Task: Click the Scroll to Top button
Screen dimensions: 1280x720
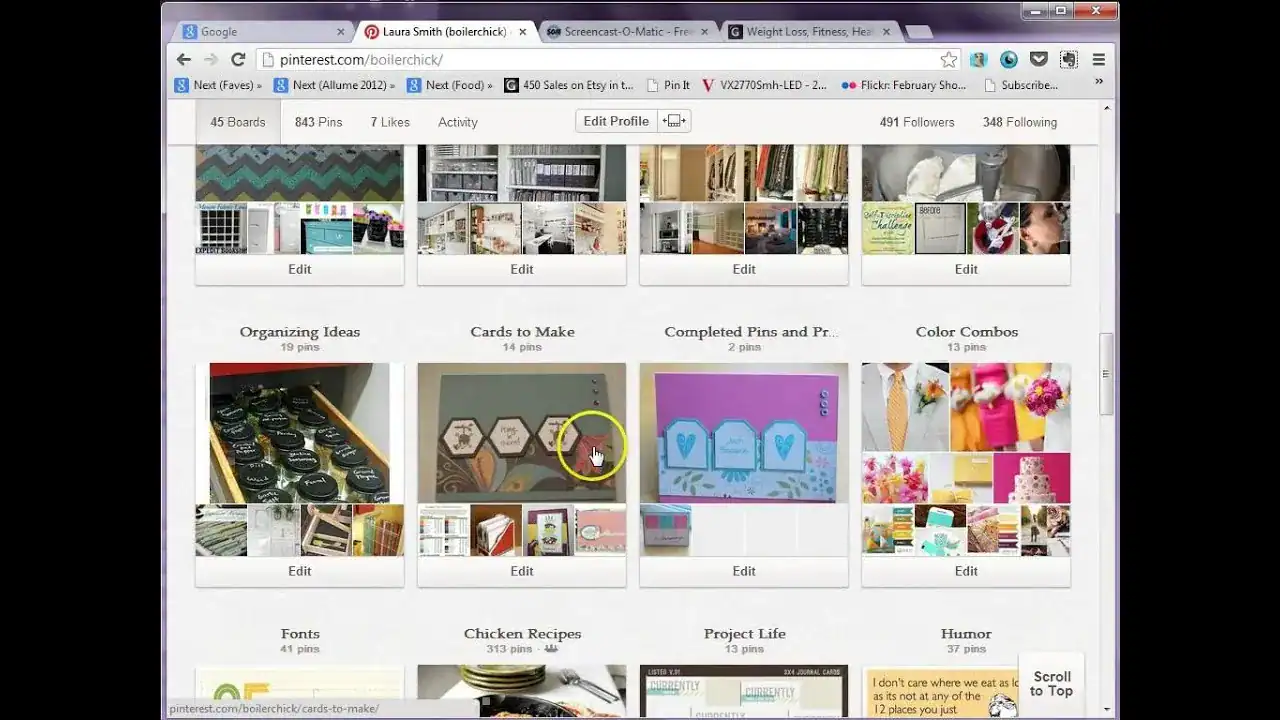Action: tap(1051, 684)
